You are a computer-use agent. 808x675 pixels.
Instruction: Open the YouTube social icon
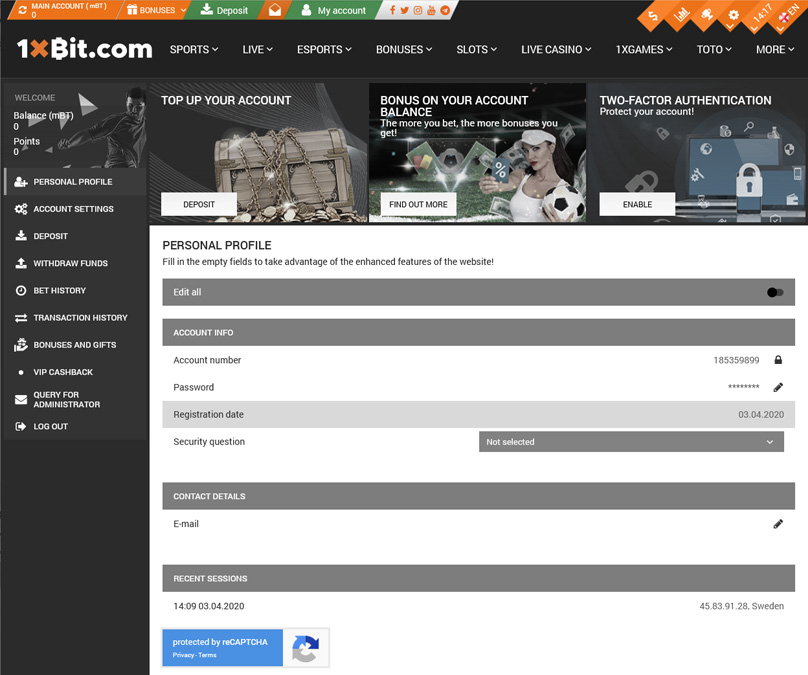[431, 10]
